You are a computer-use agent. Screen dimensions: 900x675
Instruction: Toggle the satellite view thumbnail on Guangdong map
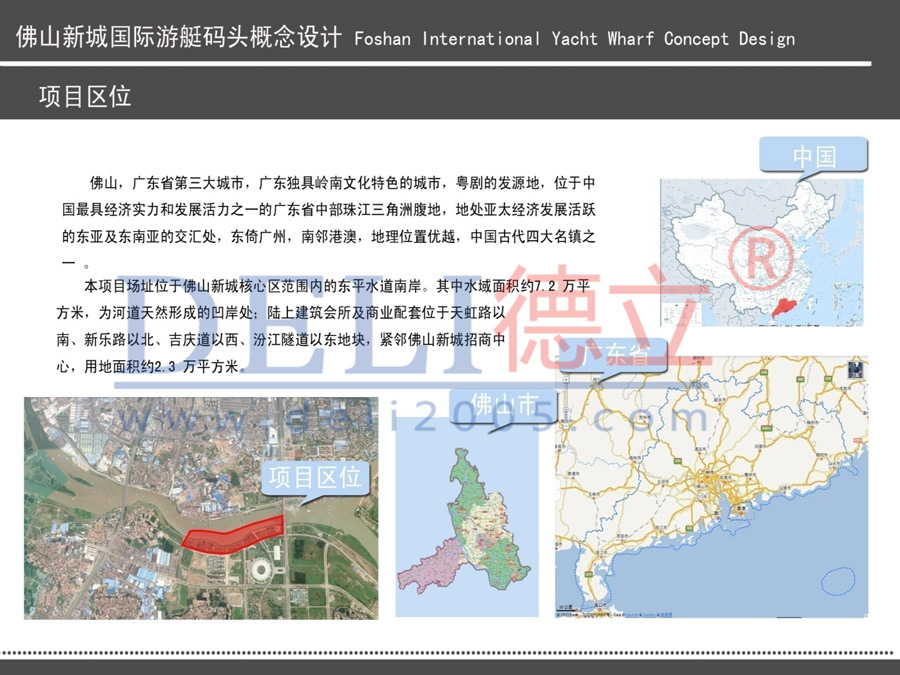point(855,369)
